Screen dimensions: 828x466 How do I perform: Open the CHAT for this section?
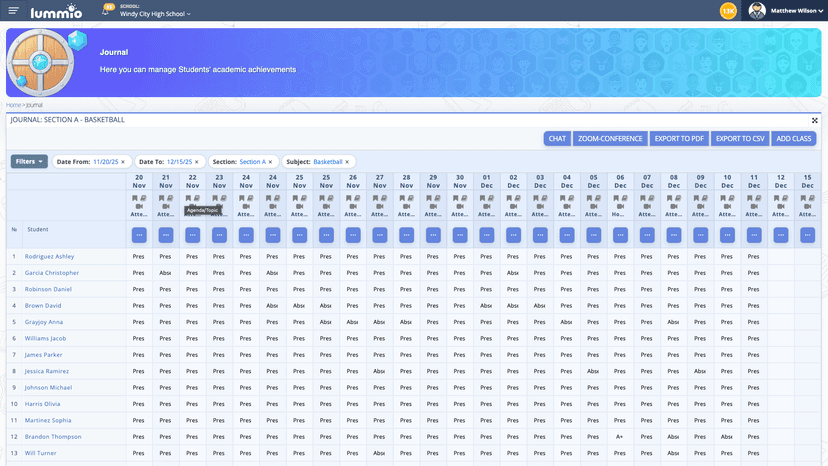pyautogui.click(x=557, y=139)
